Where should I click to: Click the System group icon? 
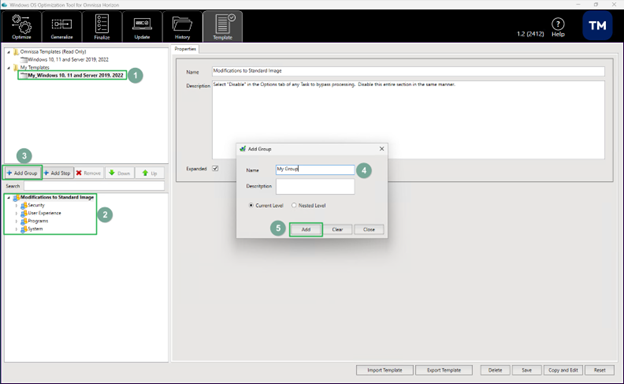(24, 229)
